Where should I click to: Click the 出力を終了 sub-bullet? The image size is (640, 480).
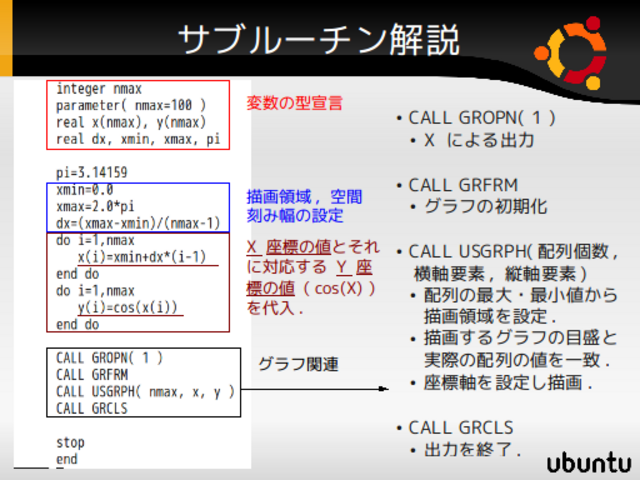point(471,449)
